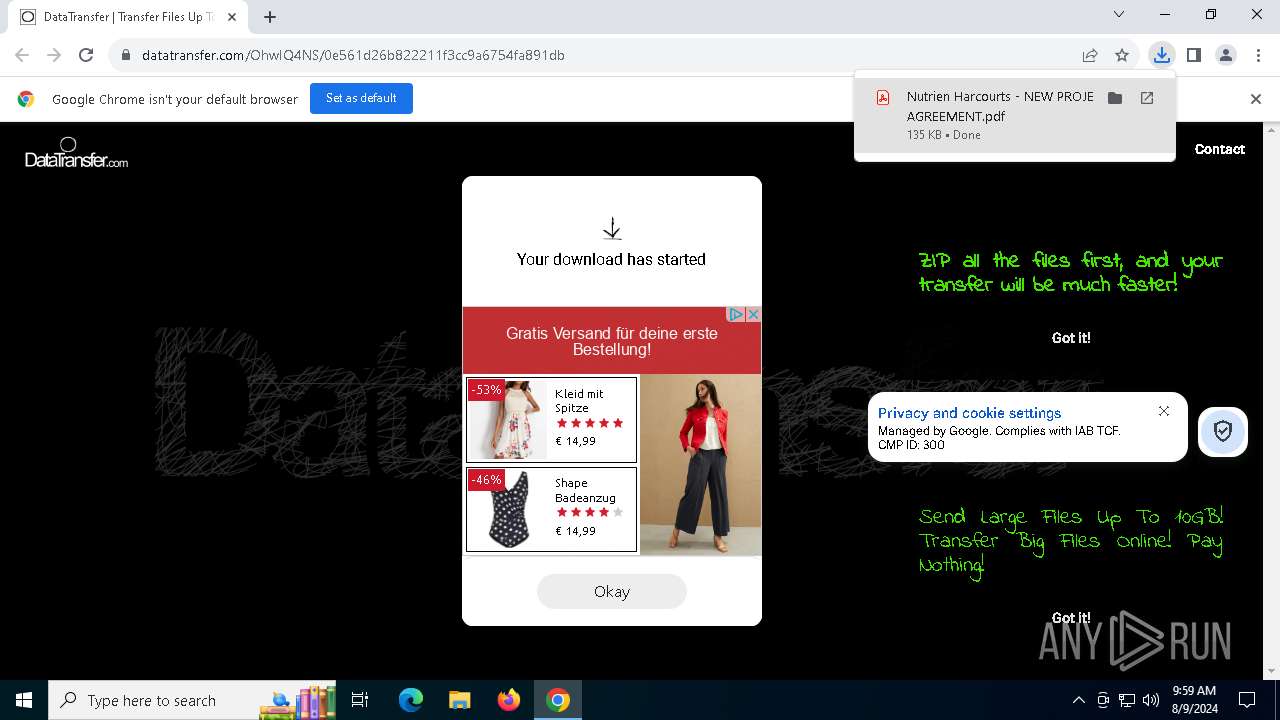Open downloaded PDF in new tab icon
The image size is (1280, 720).
pyautogui.click(x=1147, y=98)
